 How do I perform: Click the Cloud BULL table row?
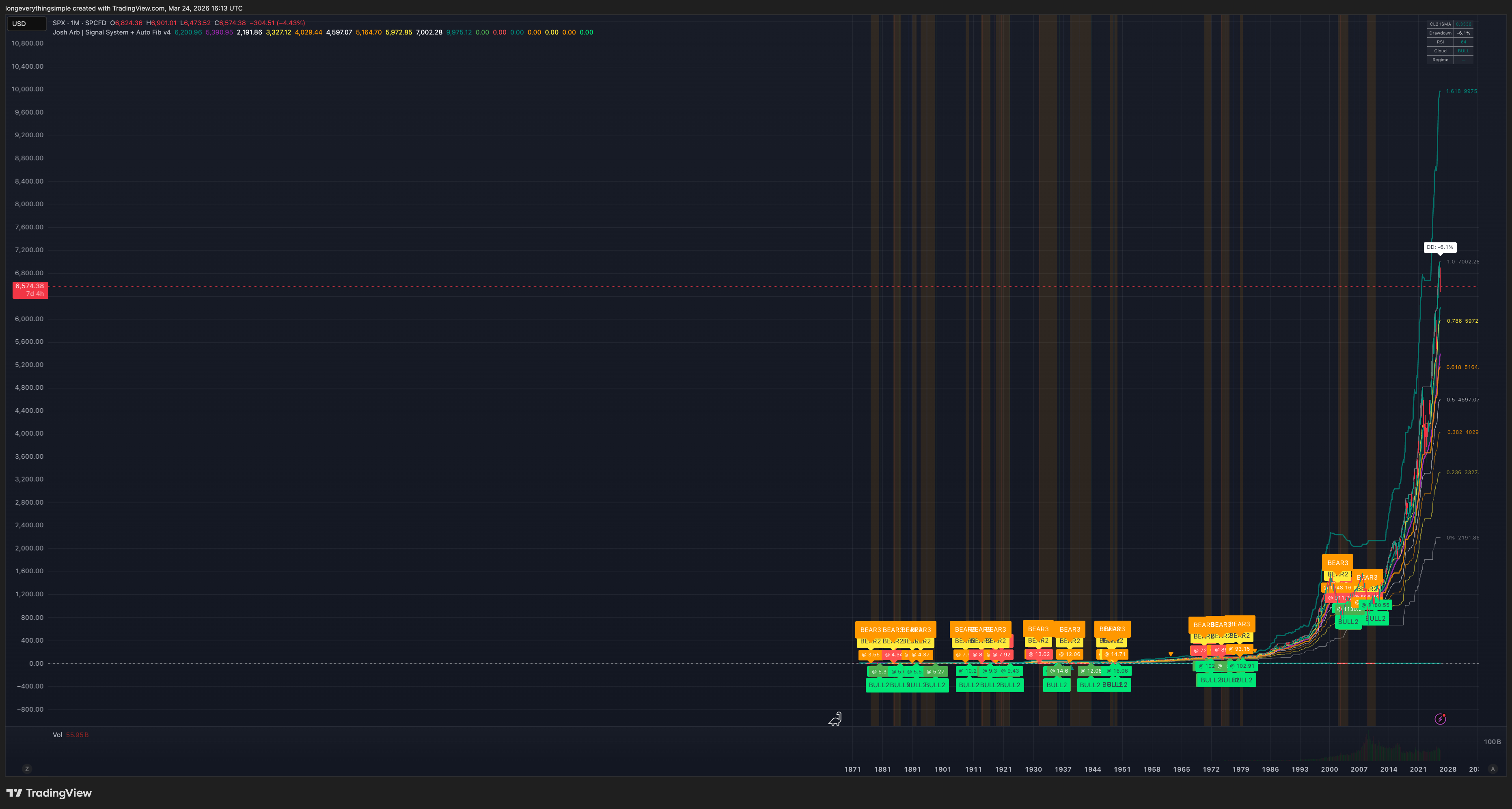pos(1450,51)
